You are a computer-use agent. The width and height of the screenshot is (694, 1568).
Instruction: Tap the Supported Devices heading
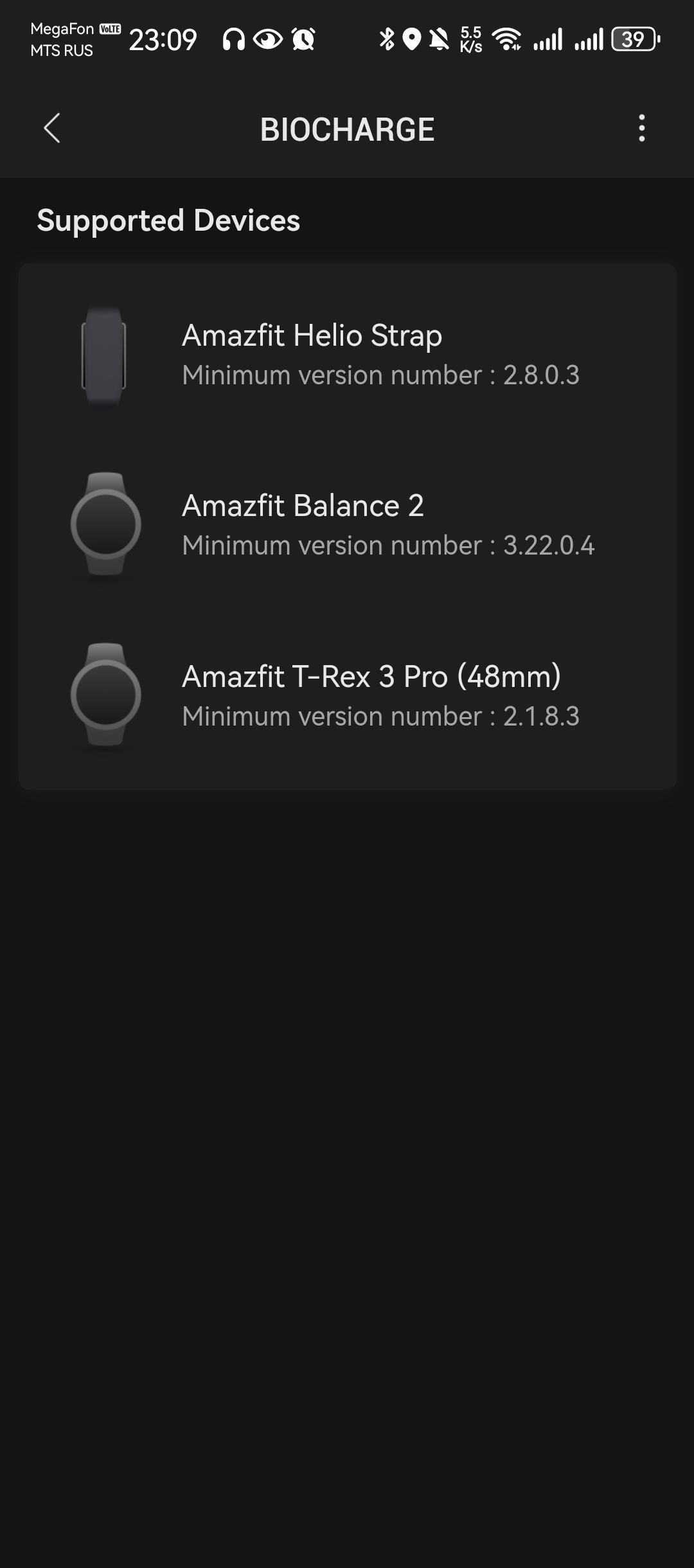point(168,220)
